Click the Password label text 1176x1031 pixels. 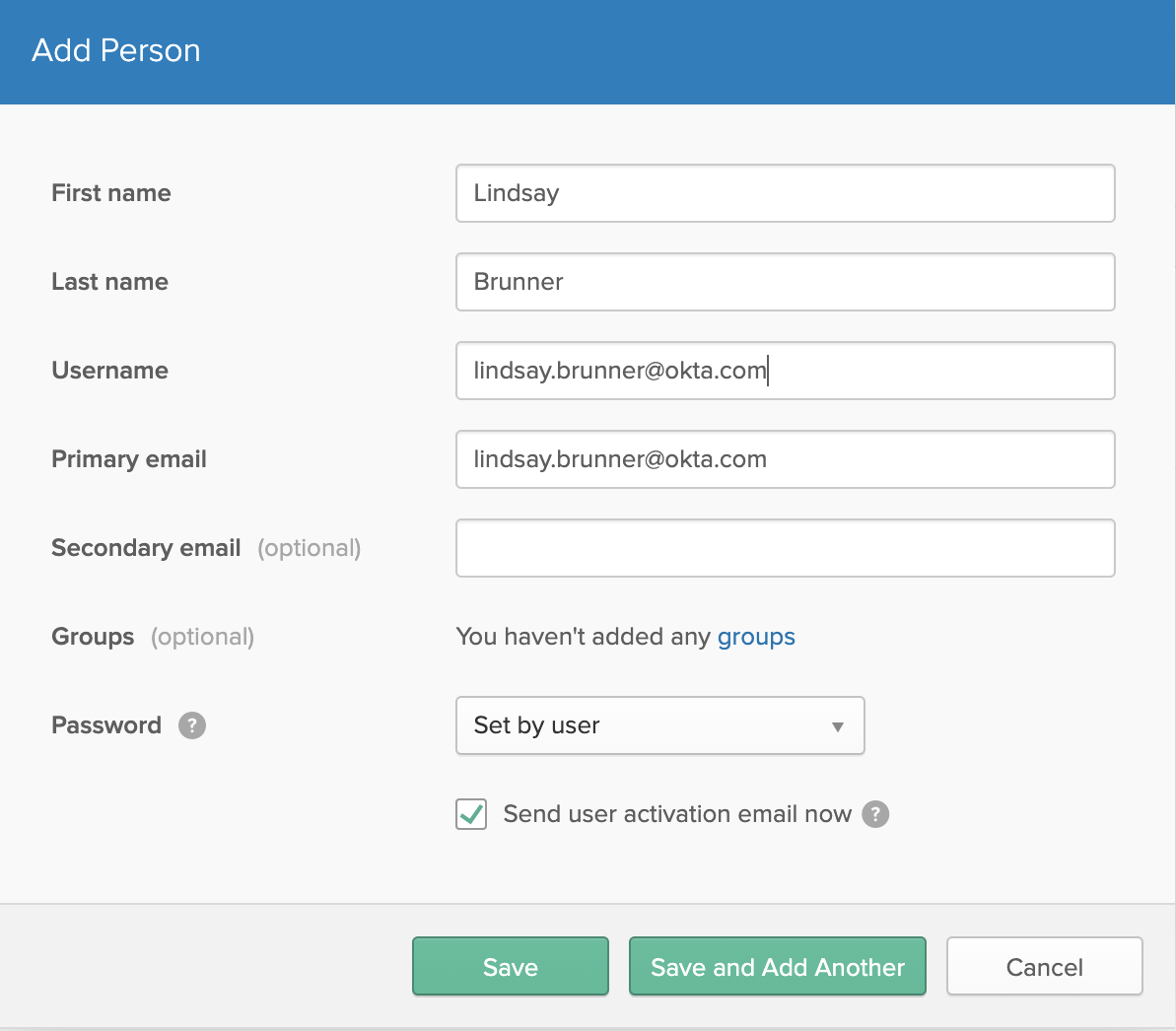pos(106,725)
